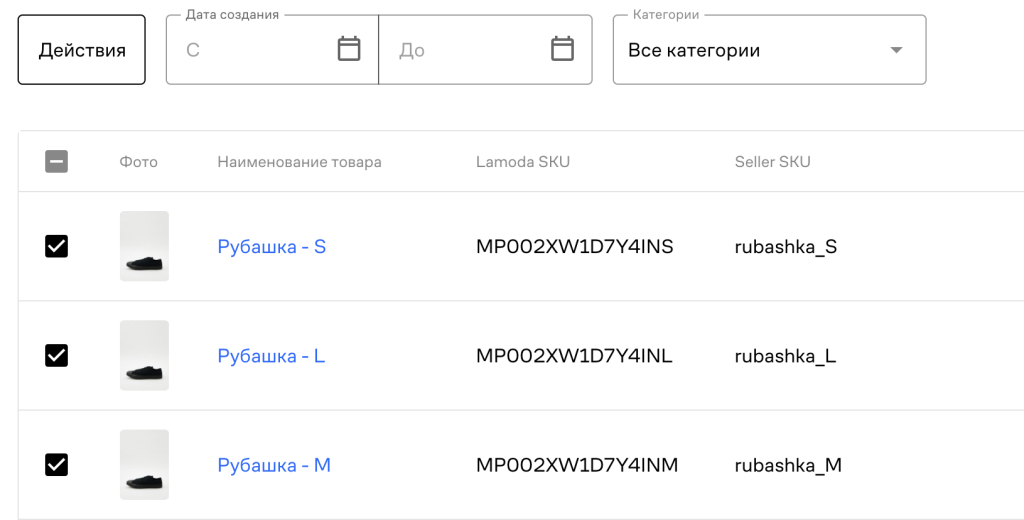Click the Наименование товара column header
Screen dimensions: 1024x520
click(x=299, y=162)
